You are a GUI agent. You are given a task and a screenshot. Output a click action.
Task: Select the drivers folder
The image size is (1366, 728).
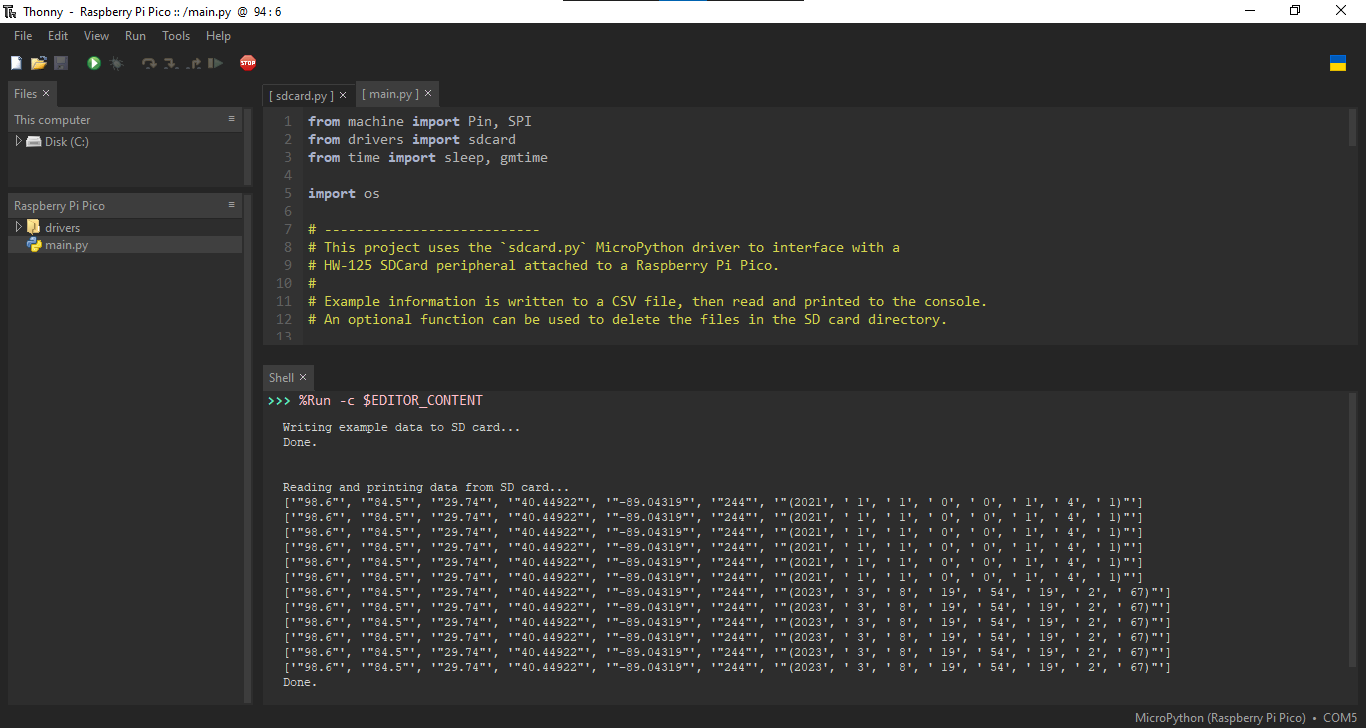[x=62, y=227]
